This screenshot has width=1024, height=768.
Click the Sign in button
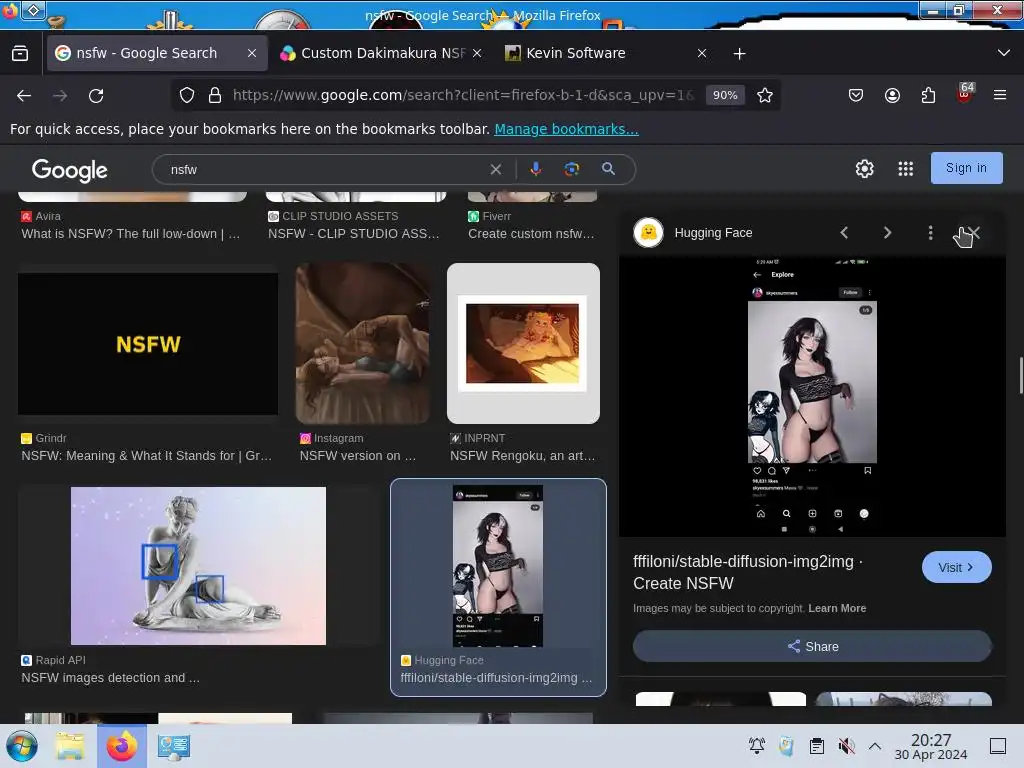(x=966, y=168)
